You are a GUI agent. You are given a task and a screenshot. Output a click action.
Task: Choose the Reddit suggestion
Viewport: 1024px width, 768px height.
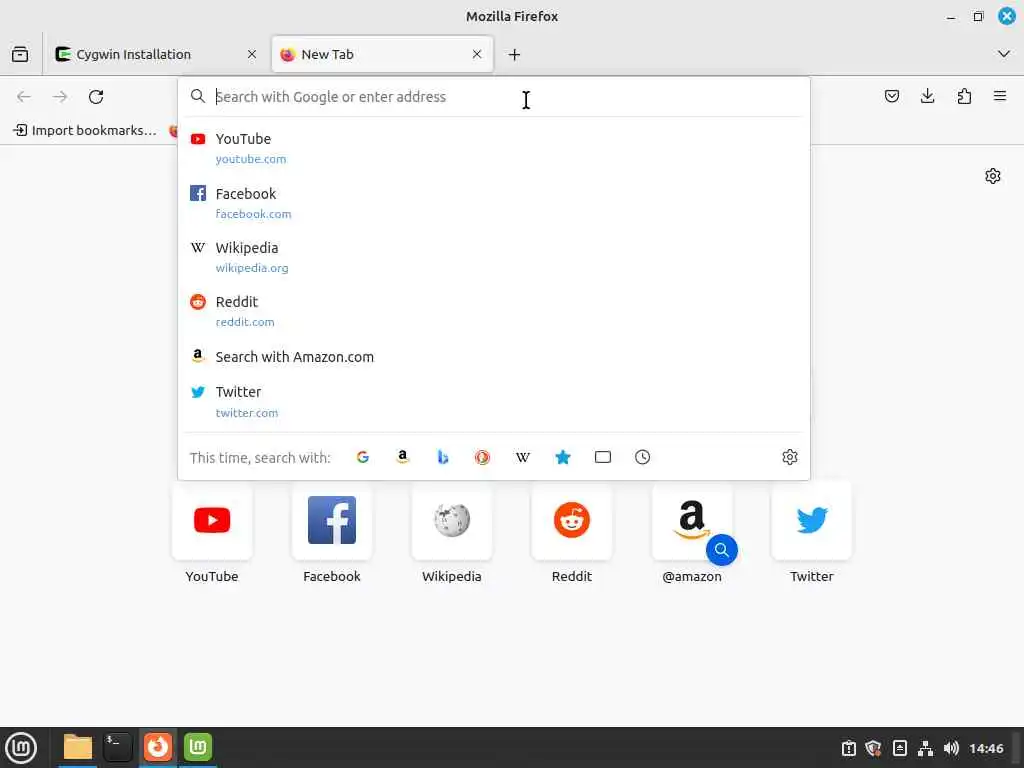pyautogui.click(x=494, y=312)
